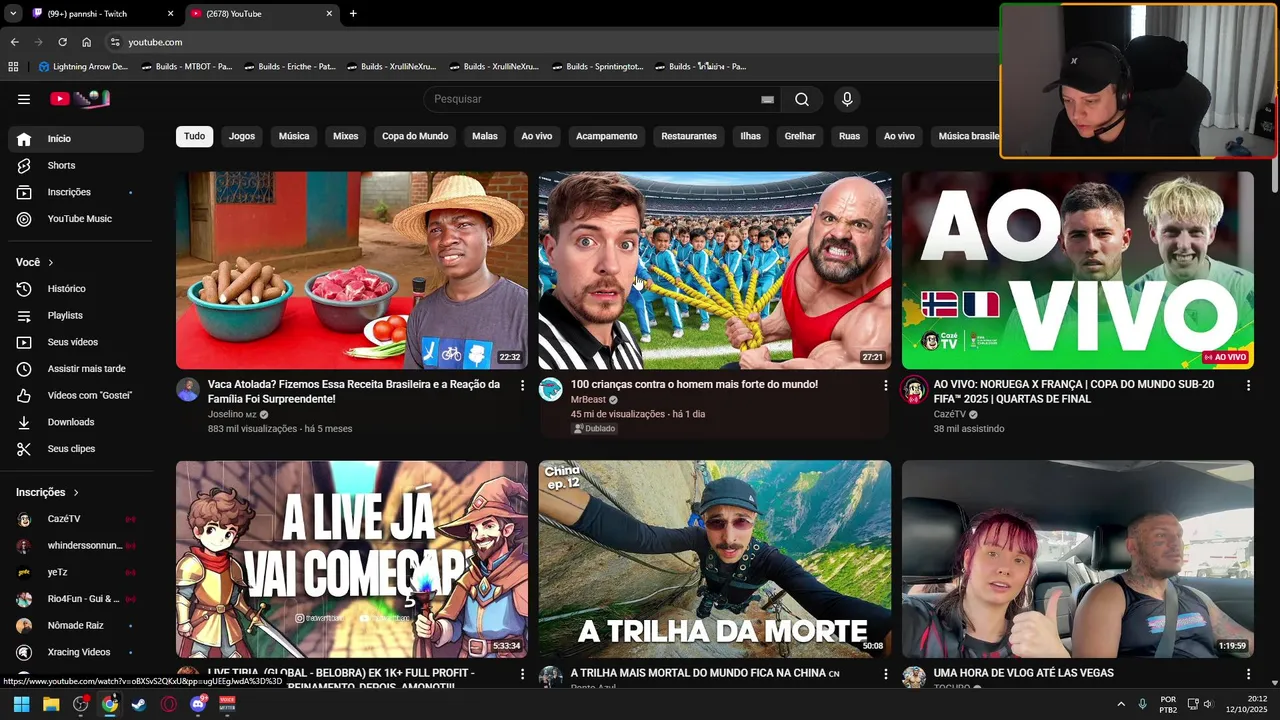Open Builds - MTBOT bookmark
Viewport: 1280px width, 720px height.
click(187, 67)
